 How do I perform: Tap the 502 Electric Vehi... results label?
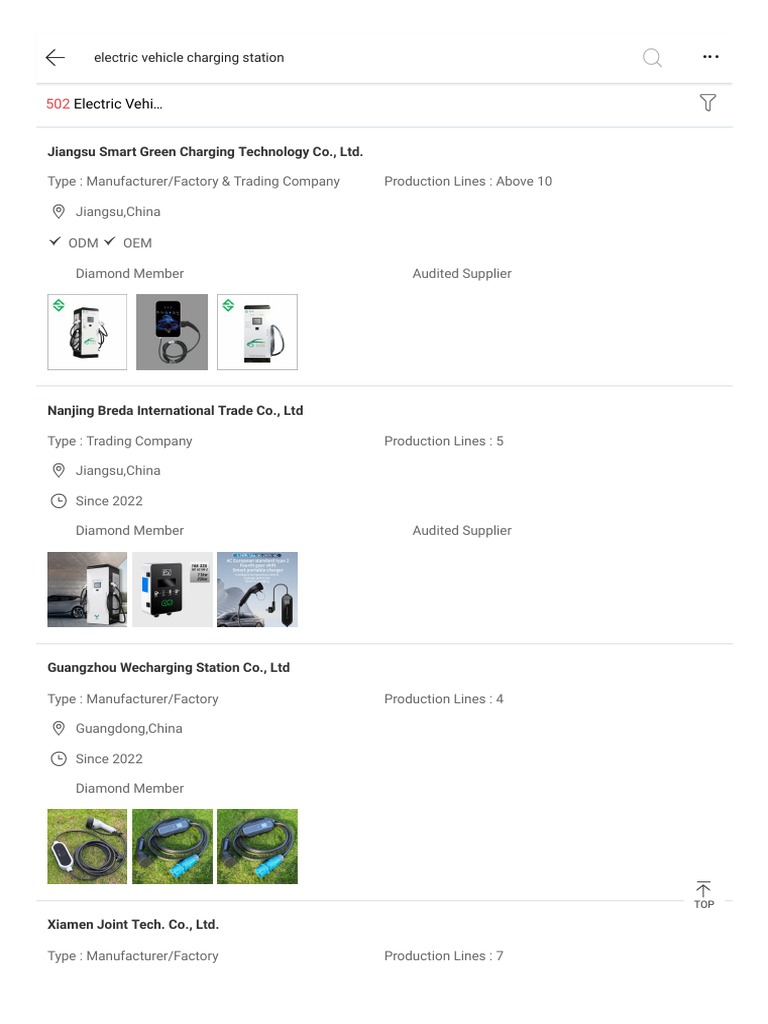pos(104,104)
